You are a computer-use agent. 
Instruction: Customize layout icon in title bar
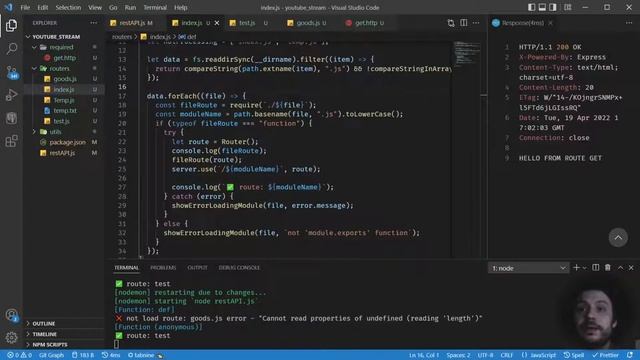567,7
